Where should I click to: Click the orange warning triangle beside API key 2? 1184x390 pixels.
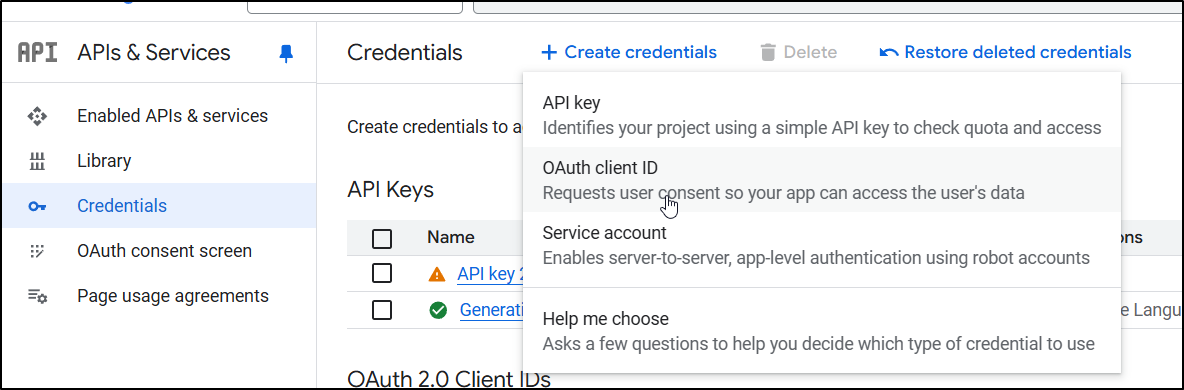436,274
